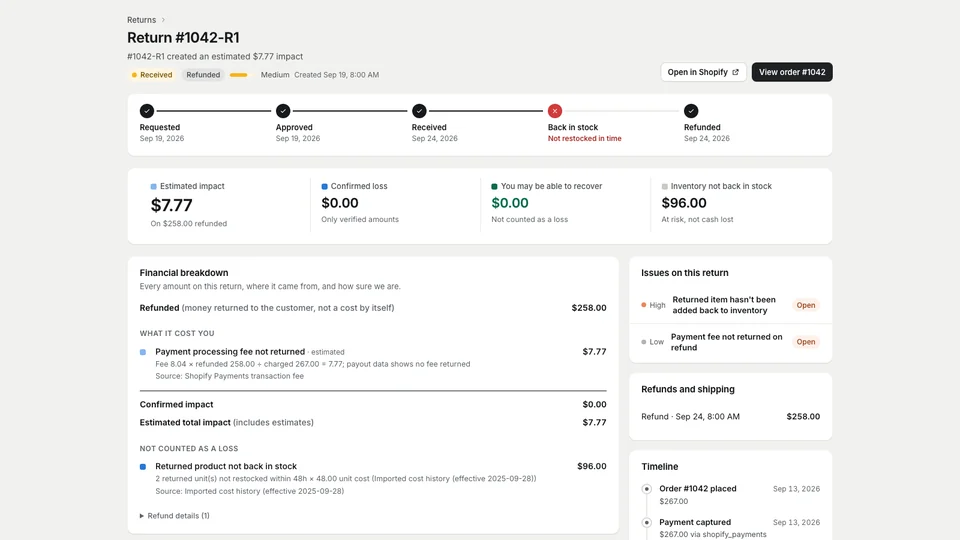Click the $96.00 inventory at risk value

pyautogui.click(x=684, y=203)
